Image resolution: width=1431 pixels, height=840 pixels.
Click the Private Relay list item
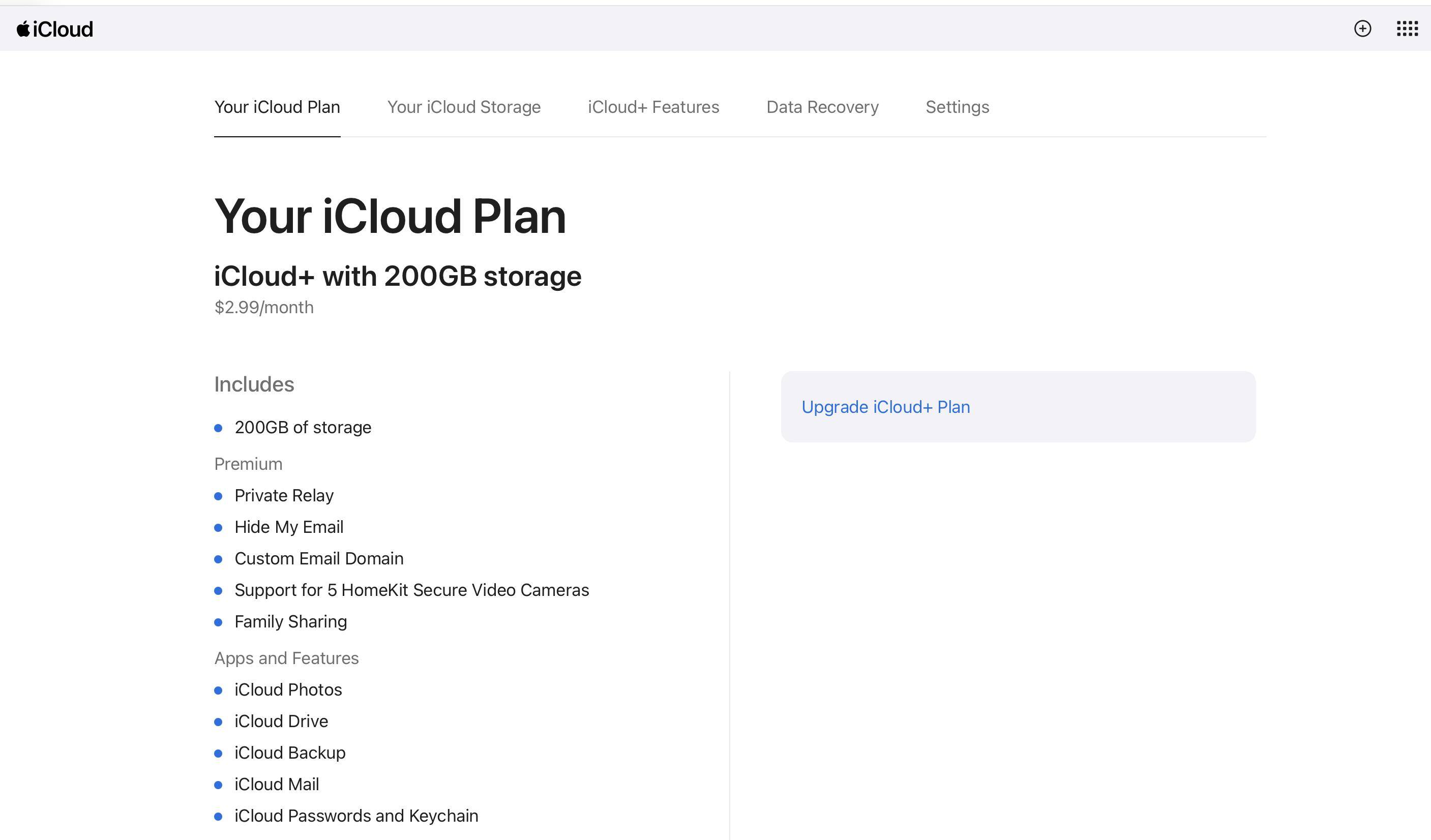(x=284, y=495)
